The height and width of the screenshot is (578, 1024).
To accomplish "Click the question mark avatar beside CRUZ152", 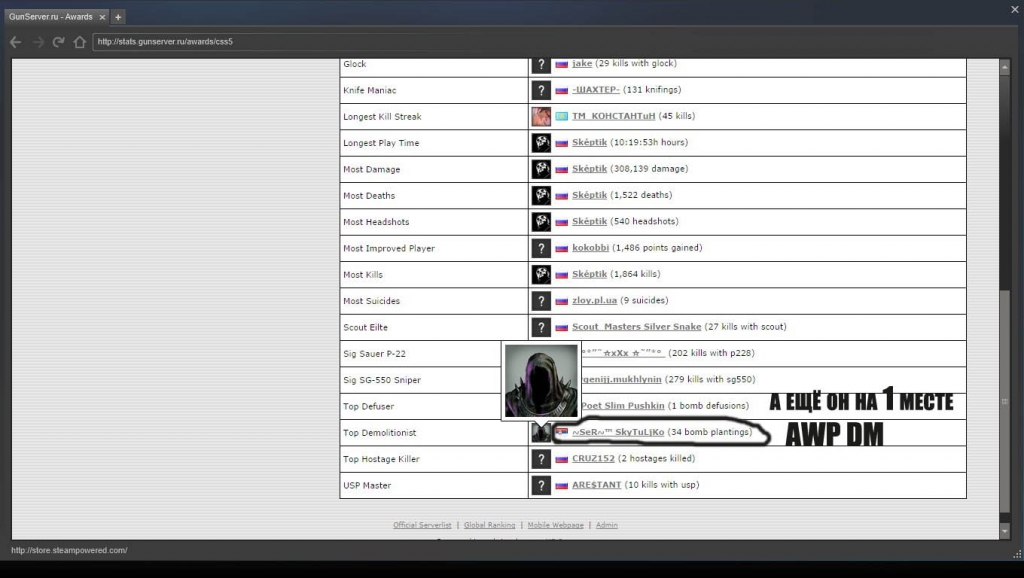I will (x=541, y=459).
